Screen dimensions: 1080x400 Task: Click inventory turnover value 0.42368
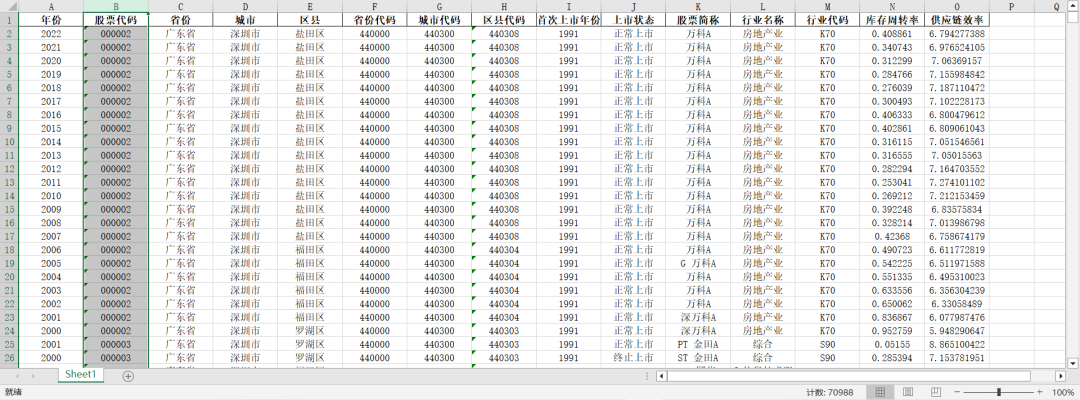(x=893, y=236)
